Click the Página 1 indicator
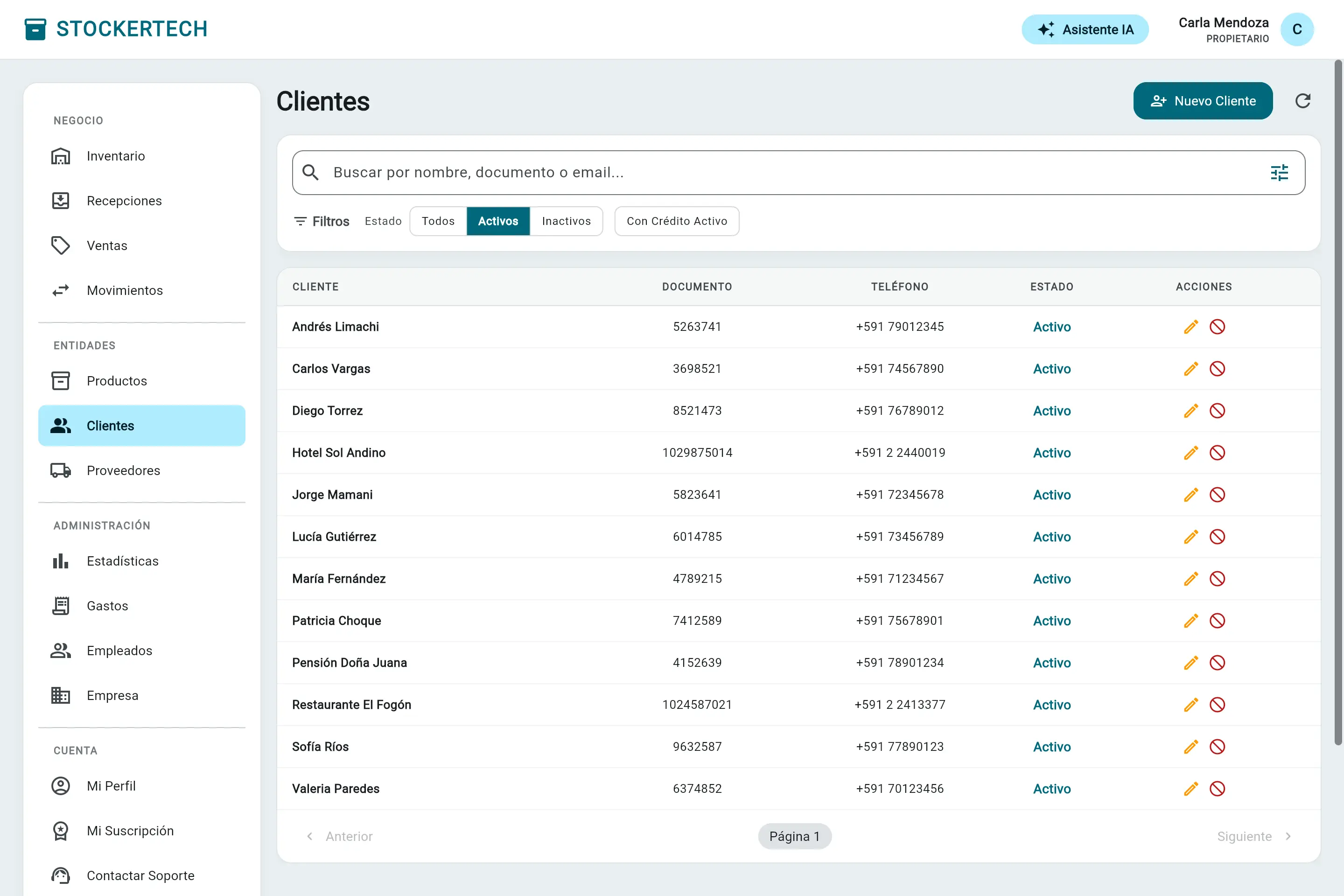The width and height of the screenshot is (1344, 896). pyautogui.click(x=794, y=837)
